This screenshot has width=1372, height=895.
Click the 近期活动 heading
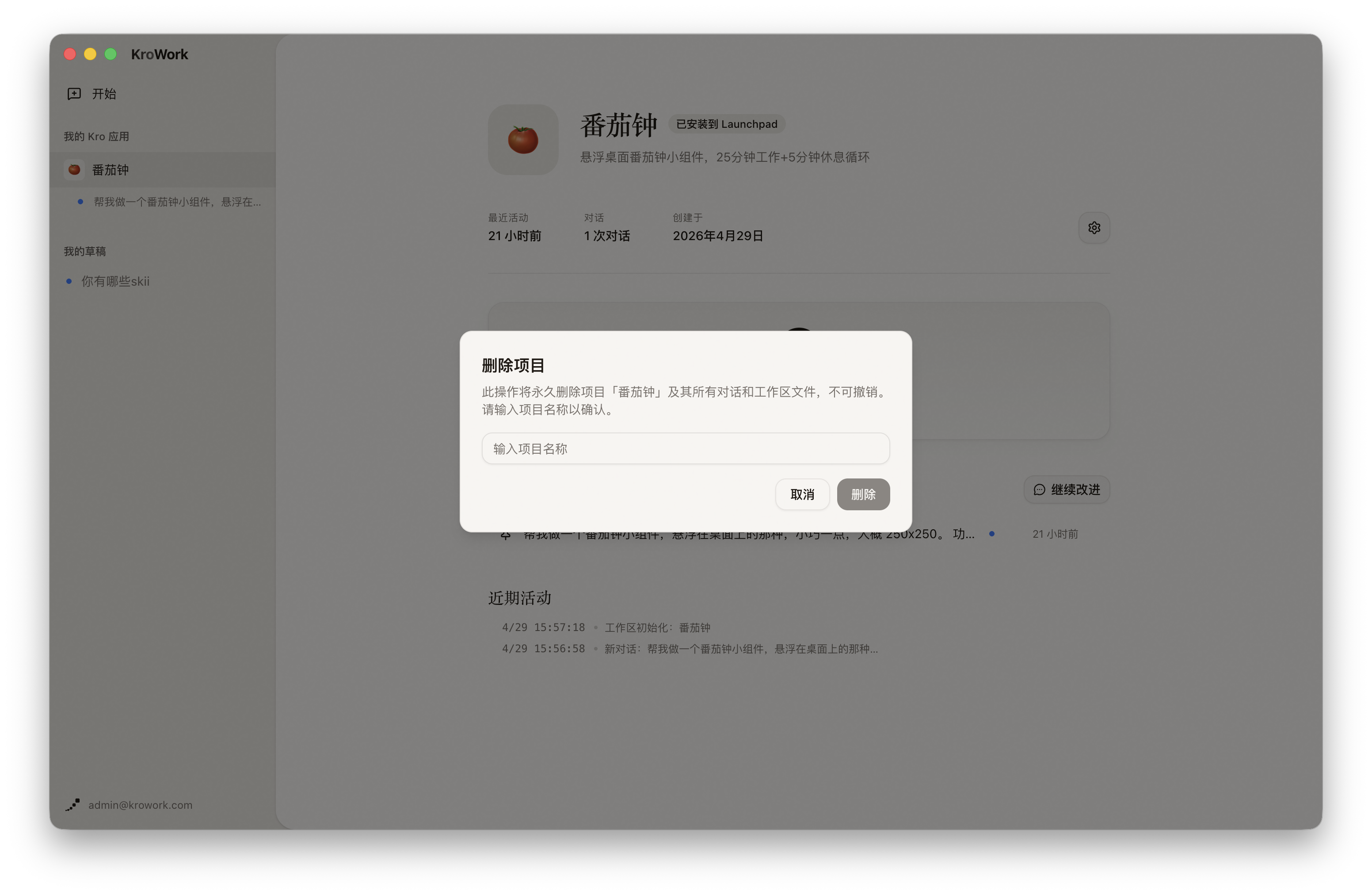click(x=519, y=598)
